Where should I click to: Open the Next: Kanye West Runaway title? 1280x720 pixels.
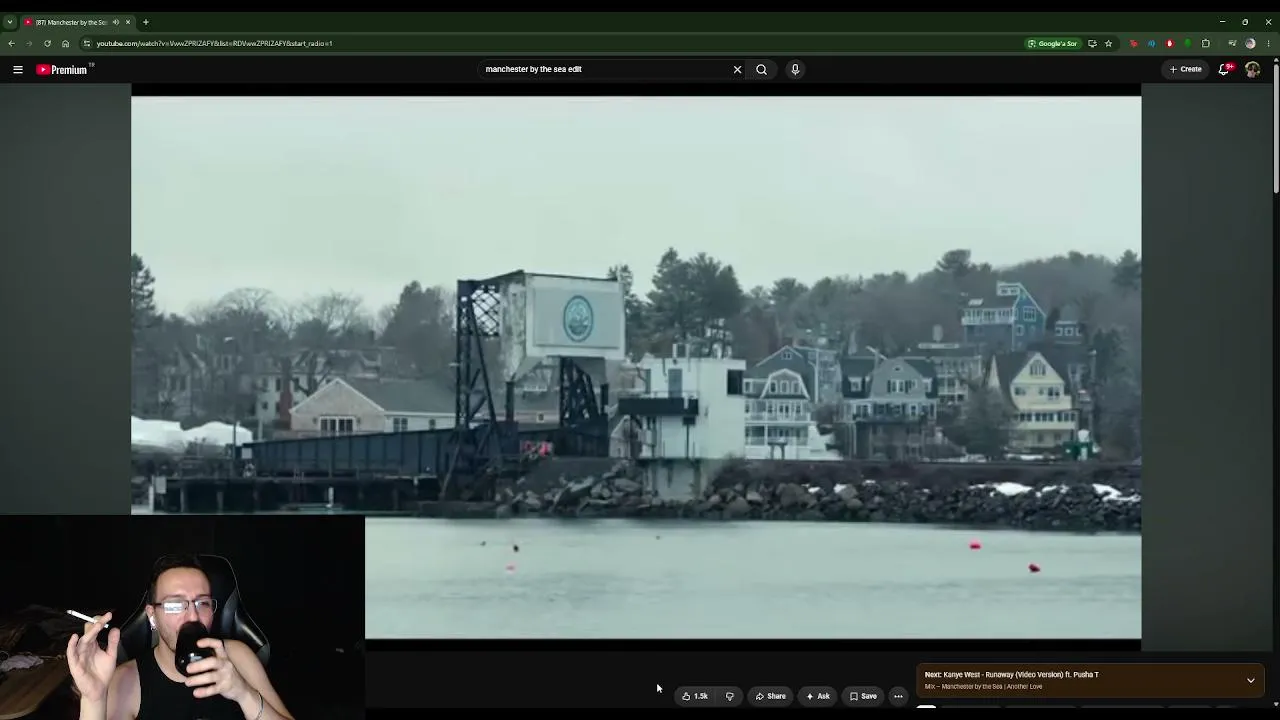(x=1011, y=674)
